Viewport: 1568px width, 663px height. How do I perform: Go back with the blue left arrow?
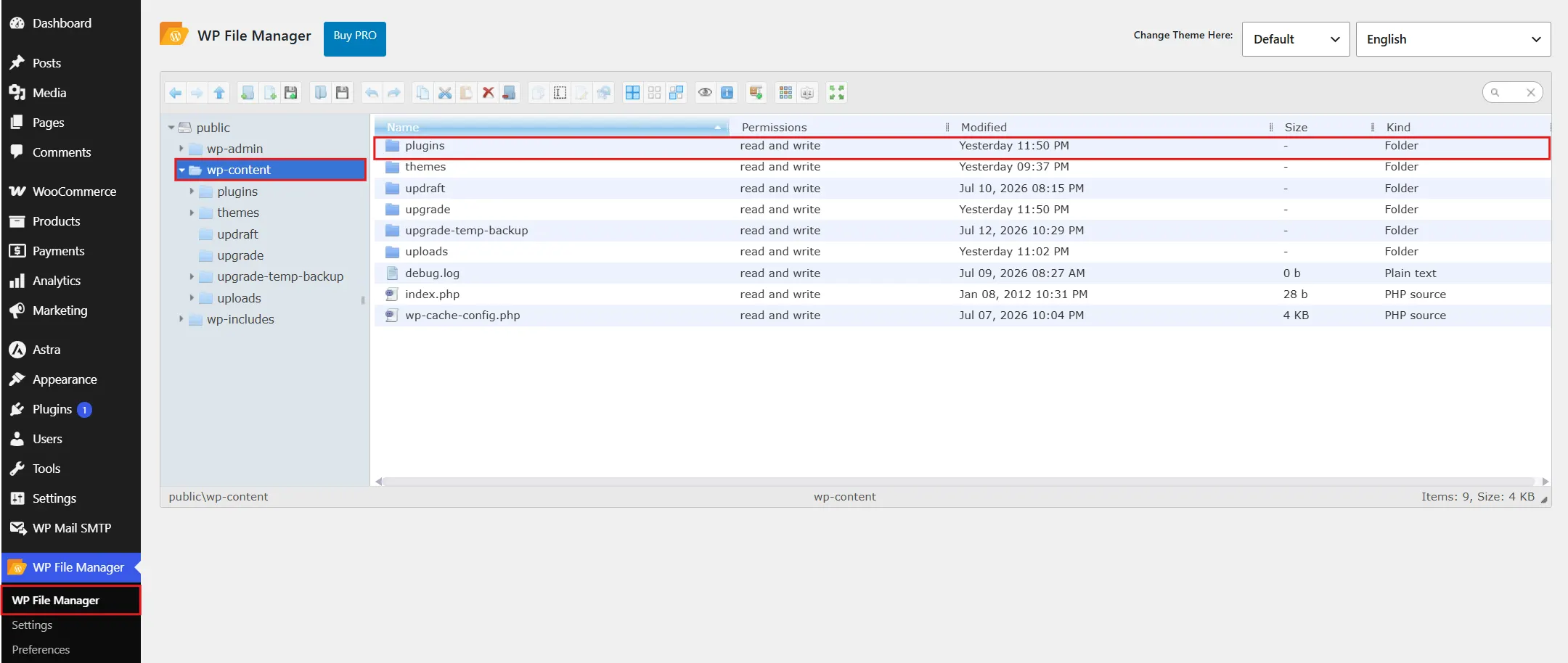175,93
